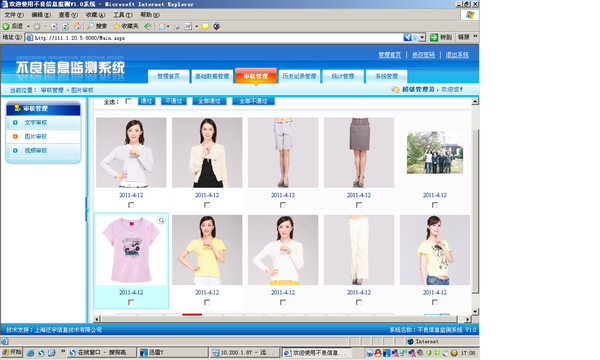Open the Edit icon dropdown arrow

196,26
